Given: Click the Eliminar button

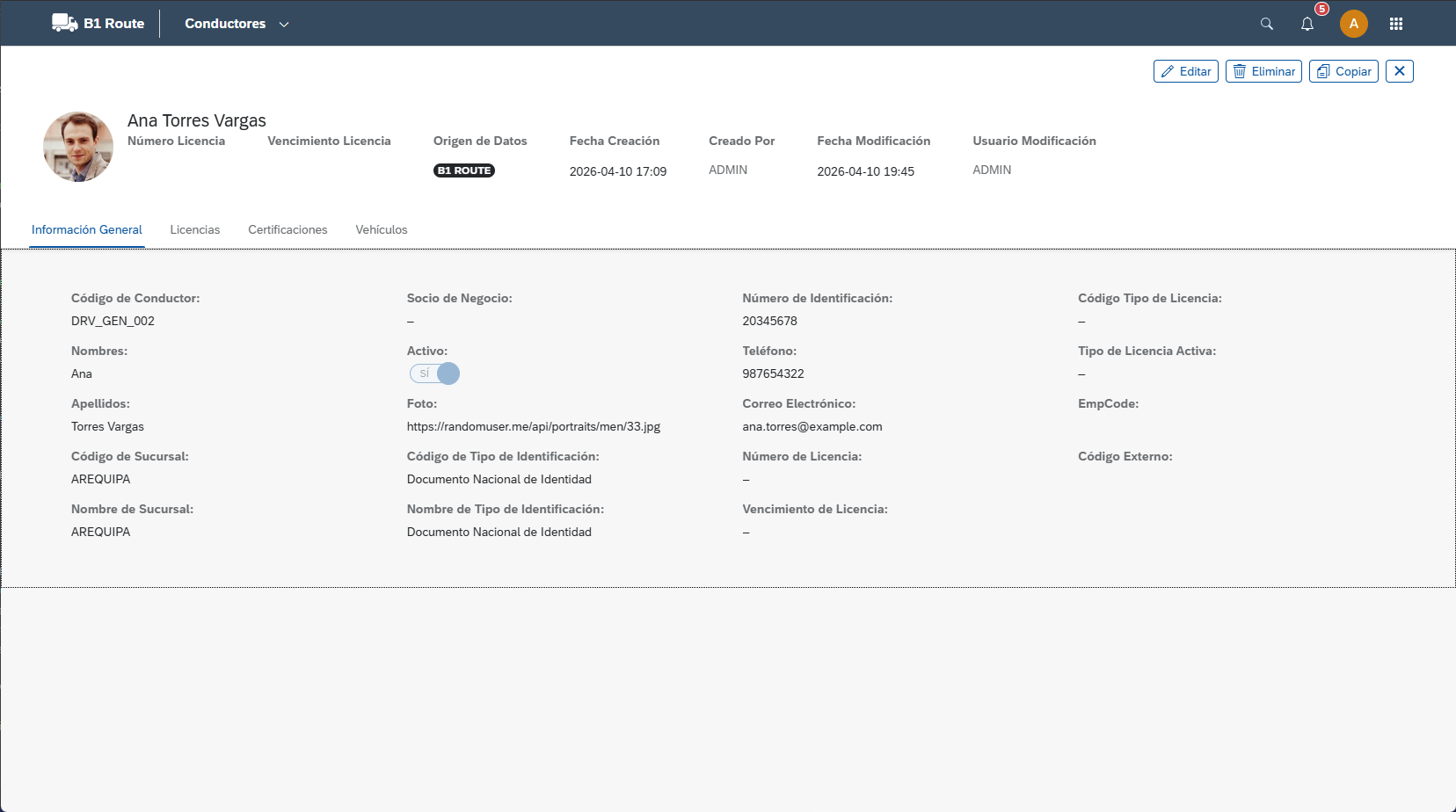Looking at the screenshot, I should tap(1263, 71).
